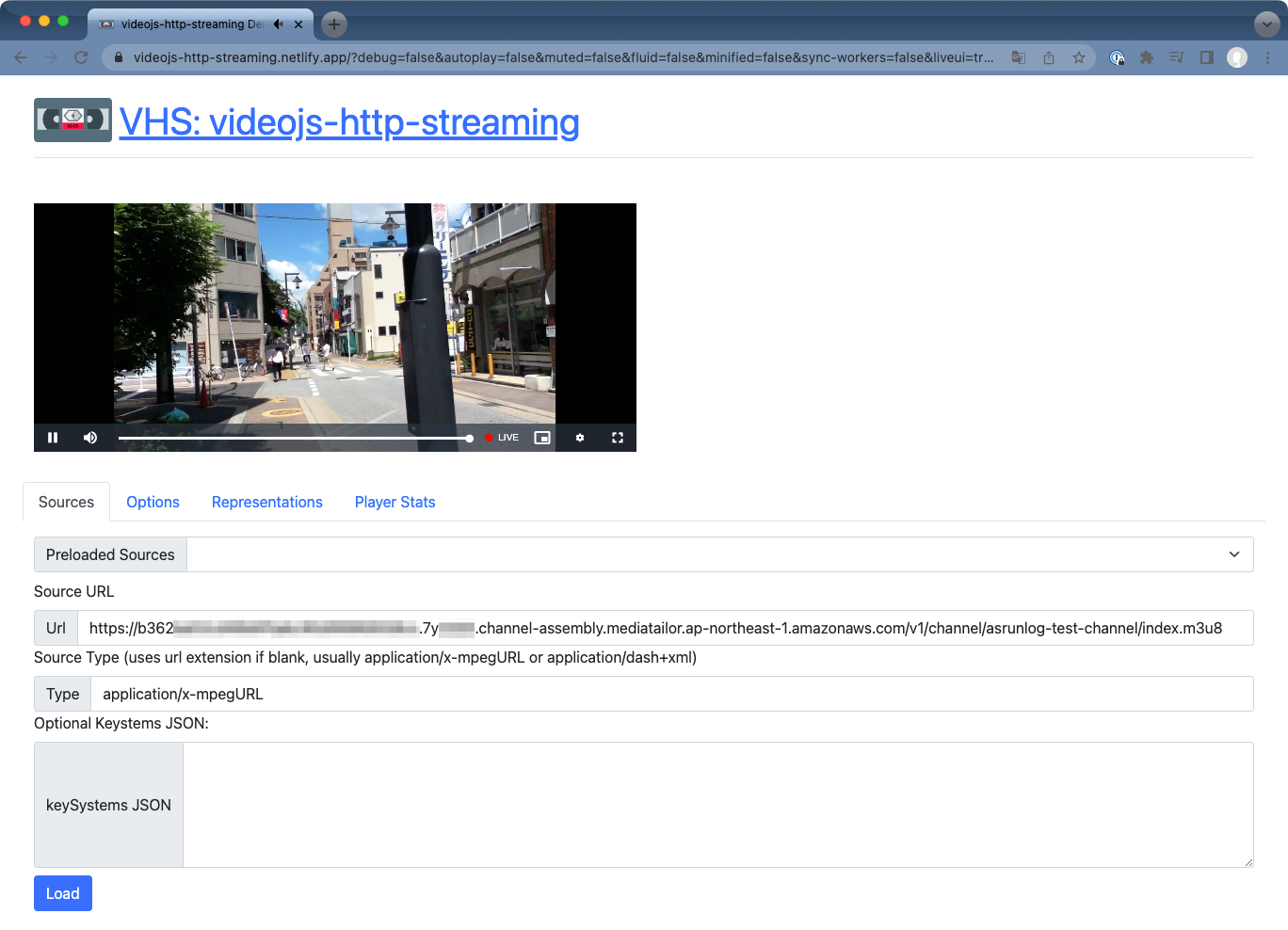1288x930 pixels.
Task: Focus the keySystems JSON textarea
Action: point(718,805)
